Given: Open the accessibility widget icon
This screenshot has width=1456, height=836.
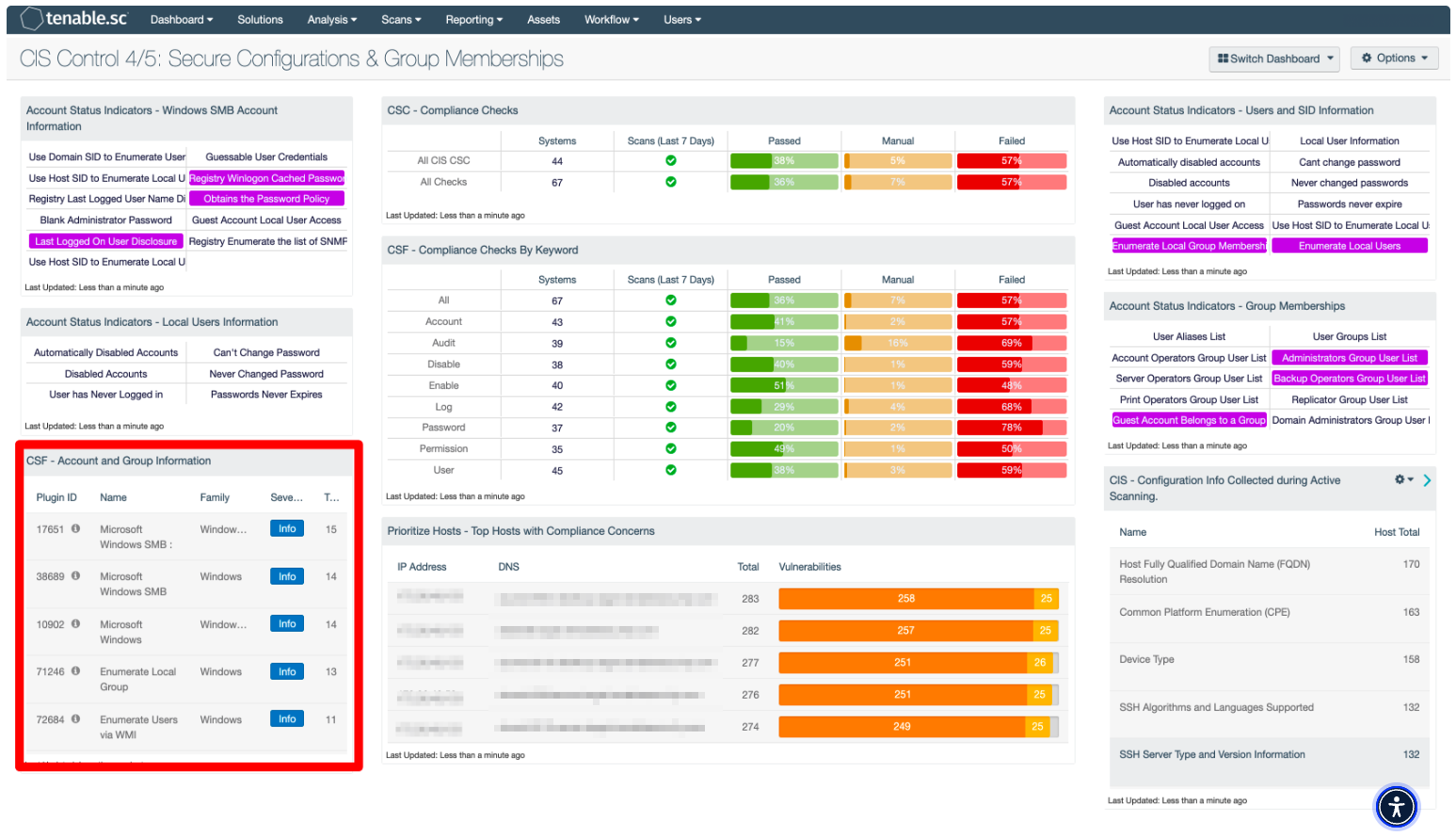Looking at the screenshot, I should (1396, 807).
